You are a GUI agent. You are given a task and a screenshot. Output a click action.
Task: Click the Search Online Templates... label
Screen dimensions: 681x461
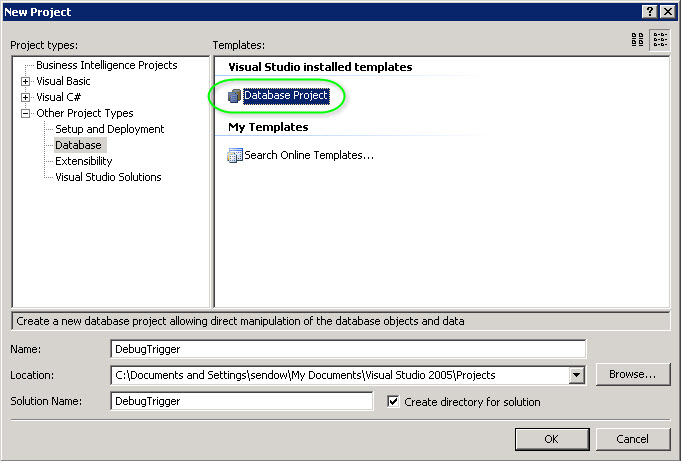pyautogui.click(x=309, y=155)
